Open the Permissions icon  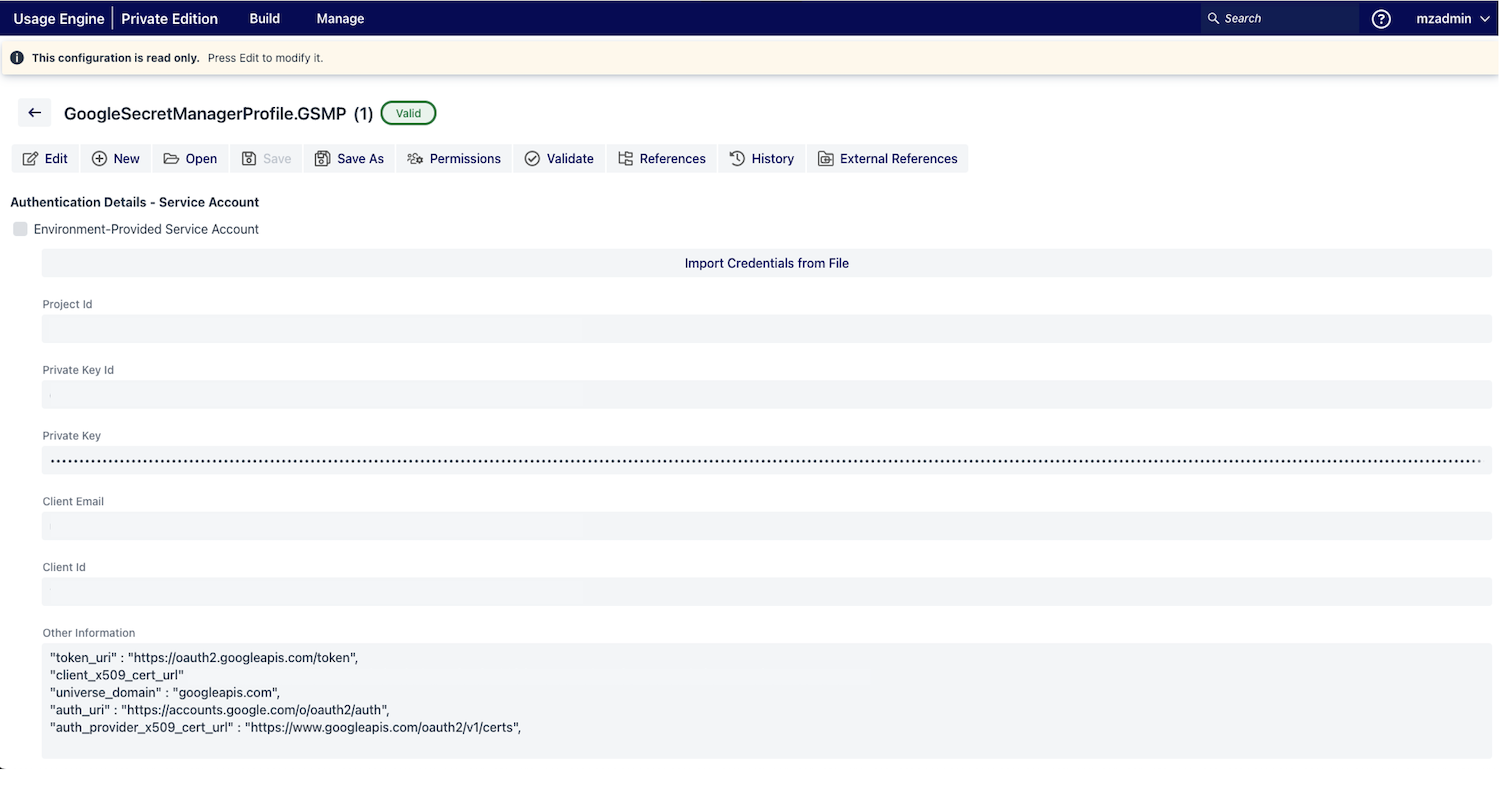click(416, 158)
